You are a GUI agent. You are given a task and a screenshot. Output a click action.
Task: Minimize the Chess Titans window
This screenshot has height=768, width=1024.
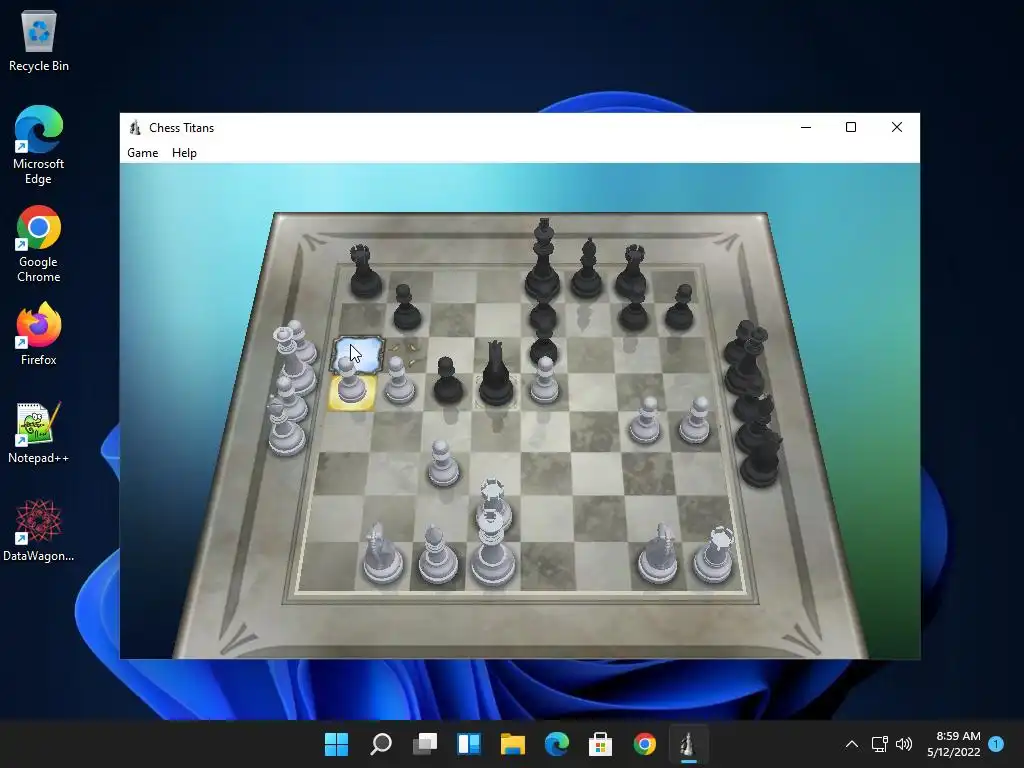coord(806,127)
